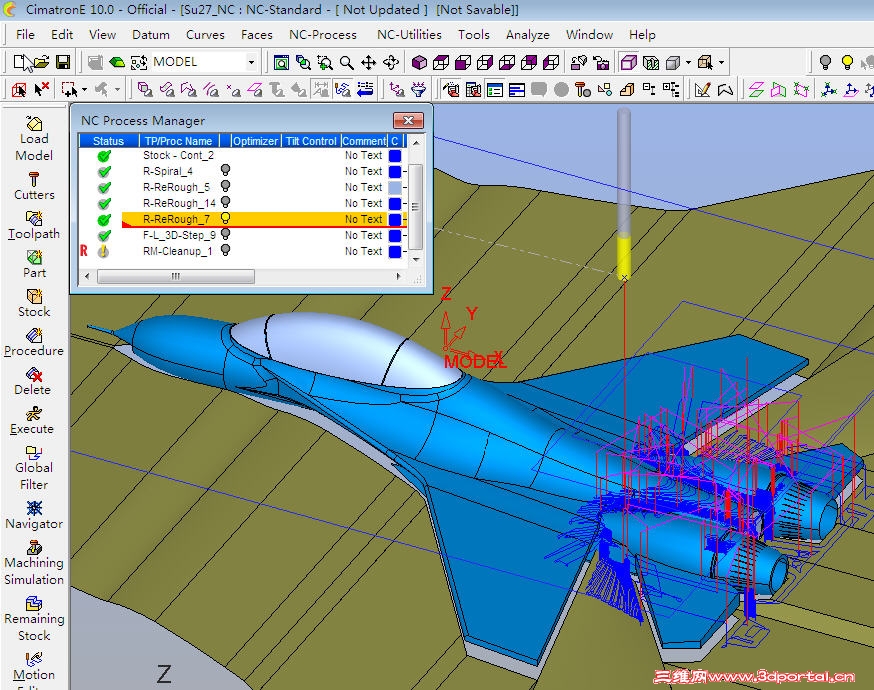Click the color swatch for RM-Cleanup_1
The width and height of the screenshot is (874, 690).
(x=395, y=251)
